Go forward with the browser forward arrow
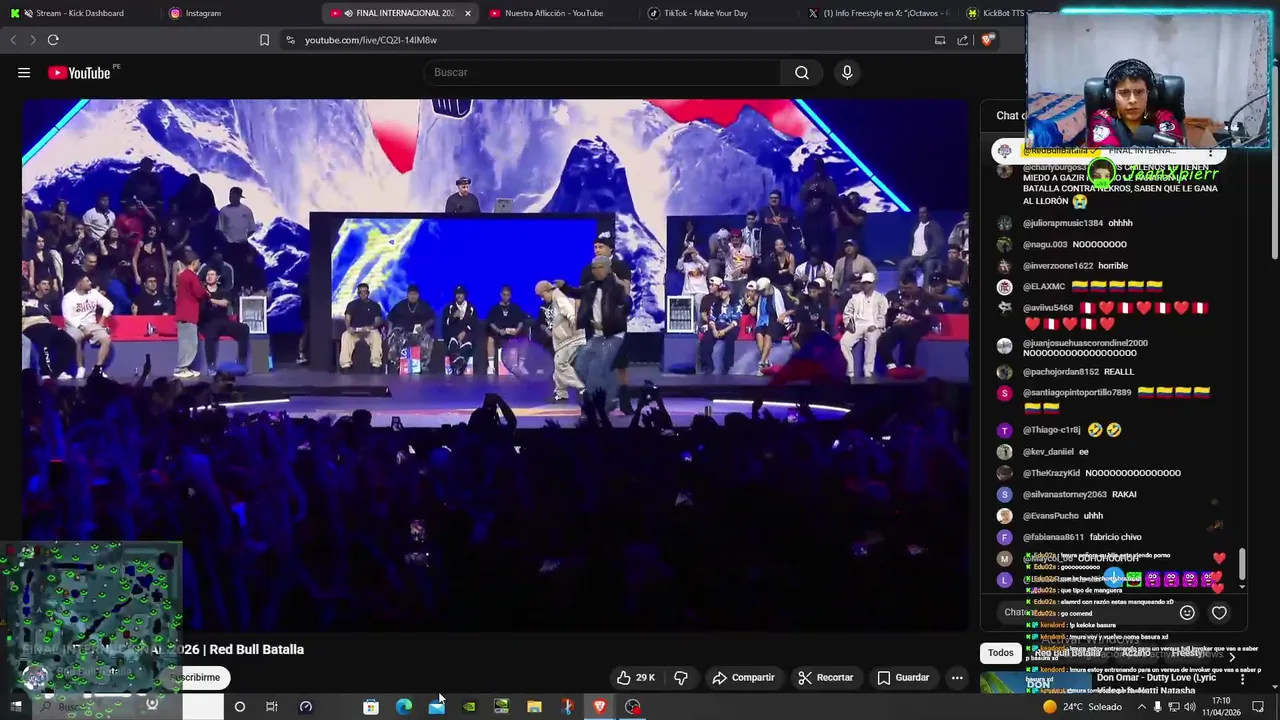1280x720 pixels. tap(32, 40)
